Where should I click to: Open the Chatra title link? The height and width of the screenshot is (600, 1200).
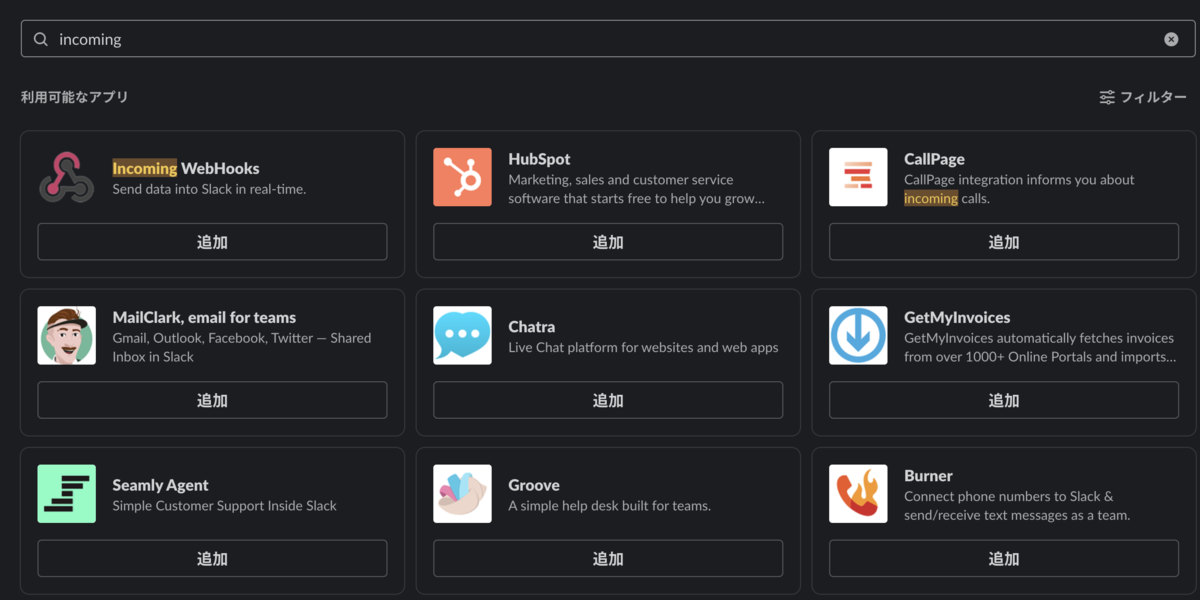pos(531,326)
